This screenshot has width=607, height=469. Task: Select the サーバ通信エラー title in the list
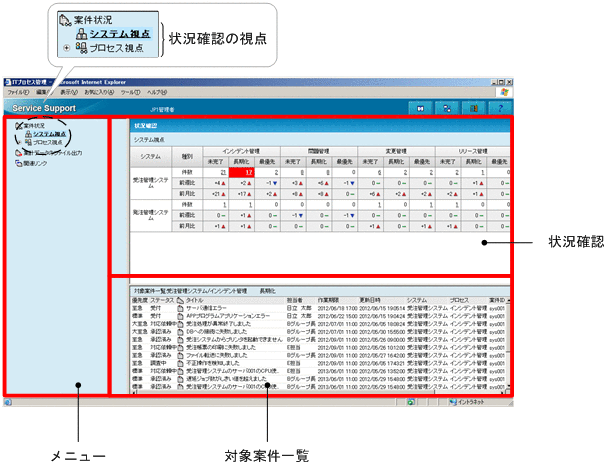(206, 308)
